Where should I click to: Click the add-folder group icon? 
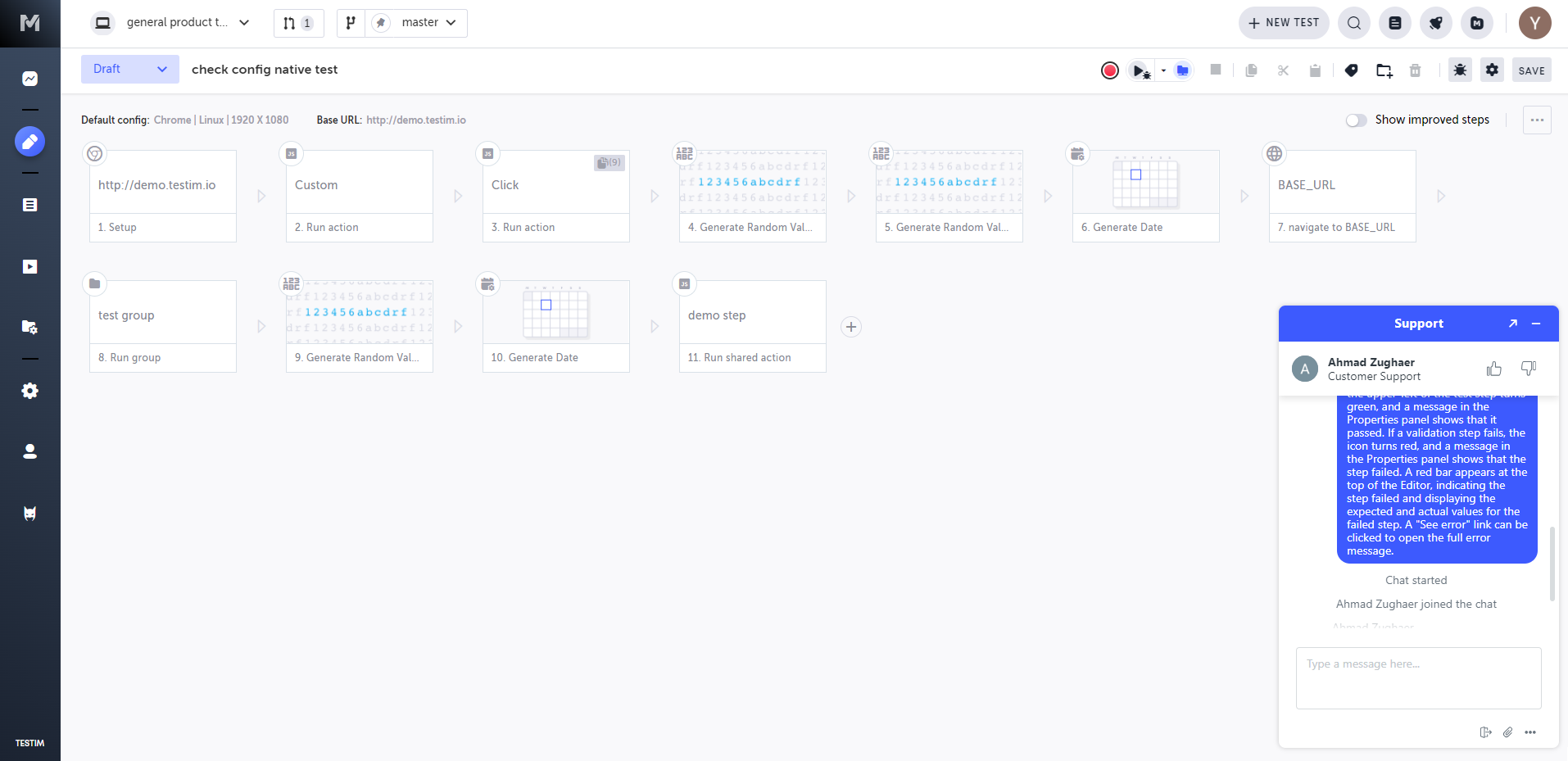tap(1384, 70)
